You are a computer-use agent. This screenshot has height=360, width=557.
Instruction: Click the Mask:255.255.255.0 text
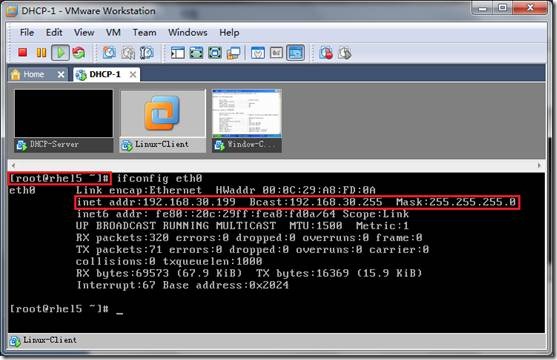coord(456,202)
